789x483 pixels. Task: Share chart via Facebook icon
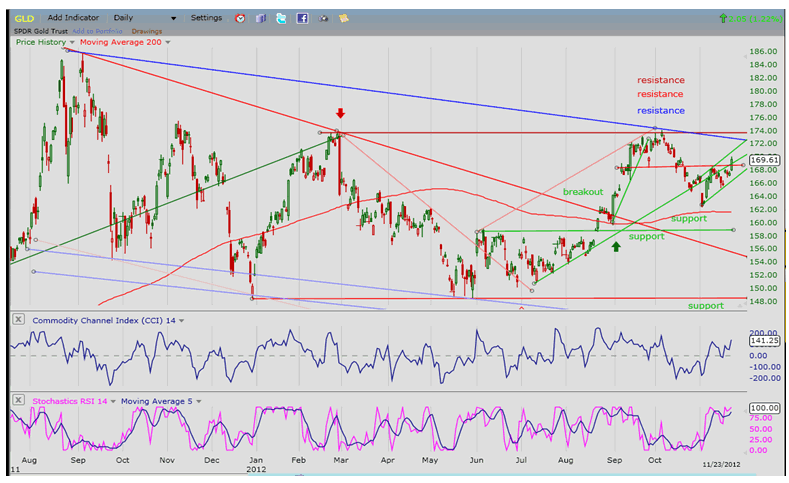[x=302, y=18]
